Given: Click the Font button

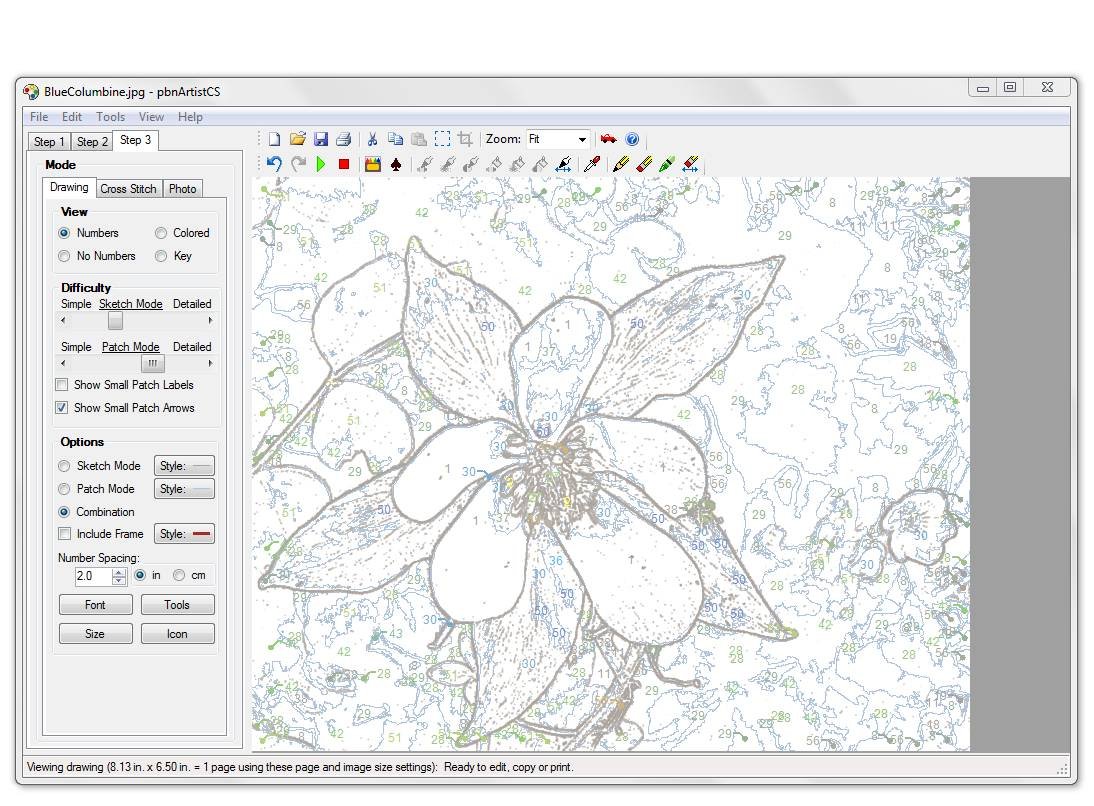Looking at the screenshot, I should 95,605.
